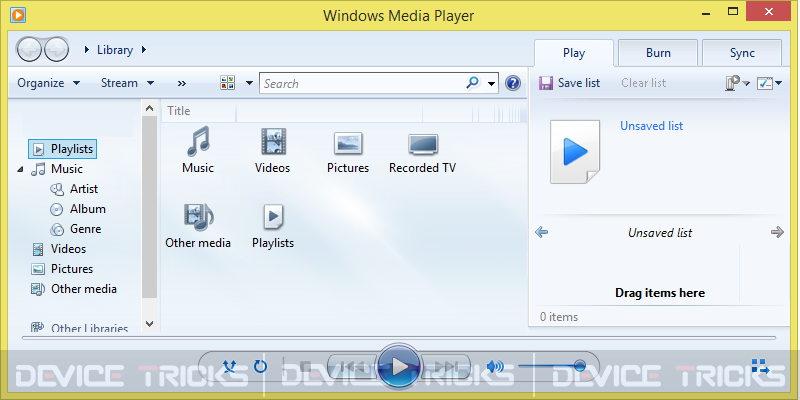This screenshot has width=800, height=400.
Task: Switch to Now Playing view icon
Action: pyautogui.click(x=761, y=366)
